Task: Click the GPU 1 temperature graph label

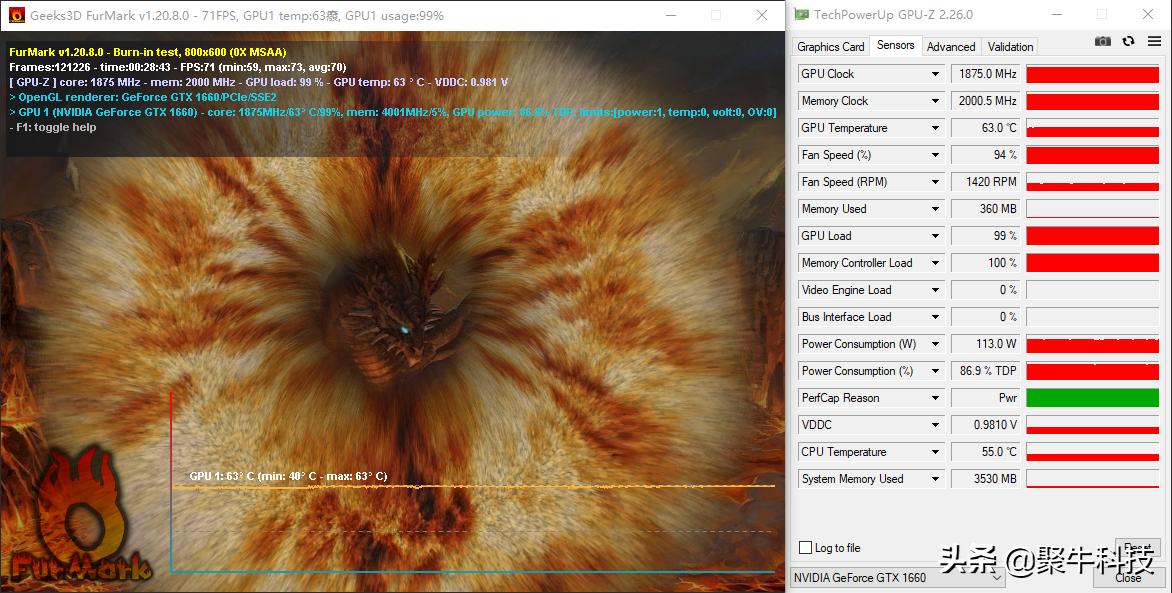Action: (288, 476)
